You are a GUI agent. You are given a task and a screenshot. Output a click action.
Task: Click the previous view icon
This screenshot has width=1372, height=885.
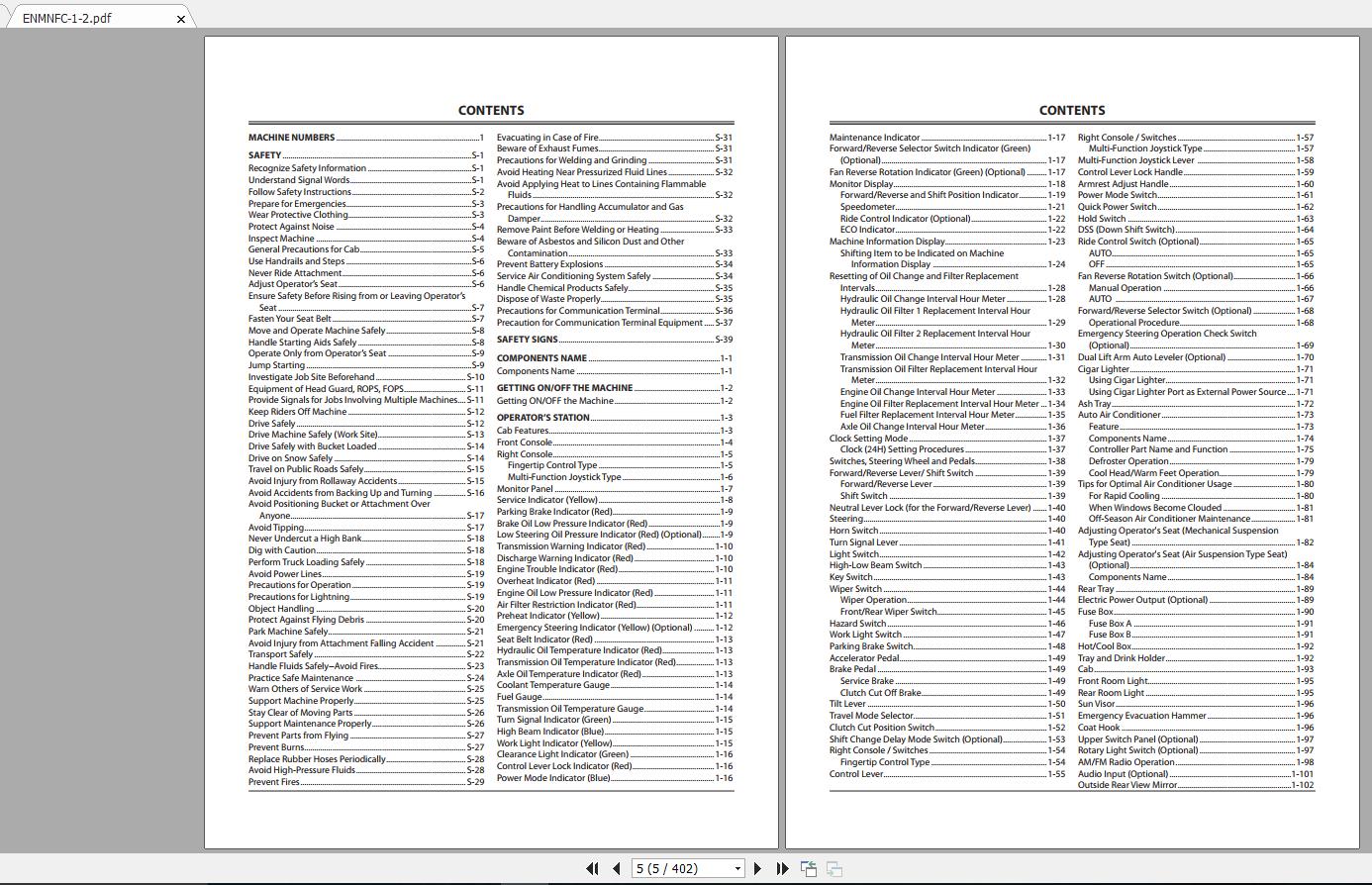pos(809,868)
